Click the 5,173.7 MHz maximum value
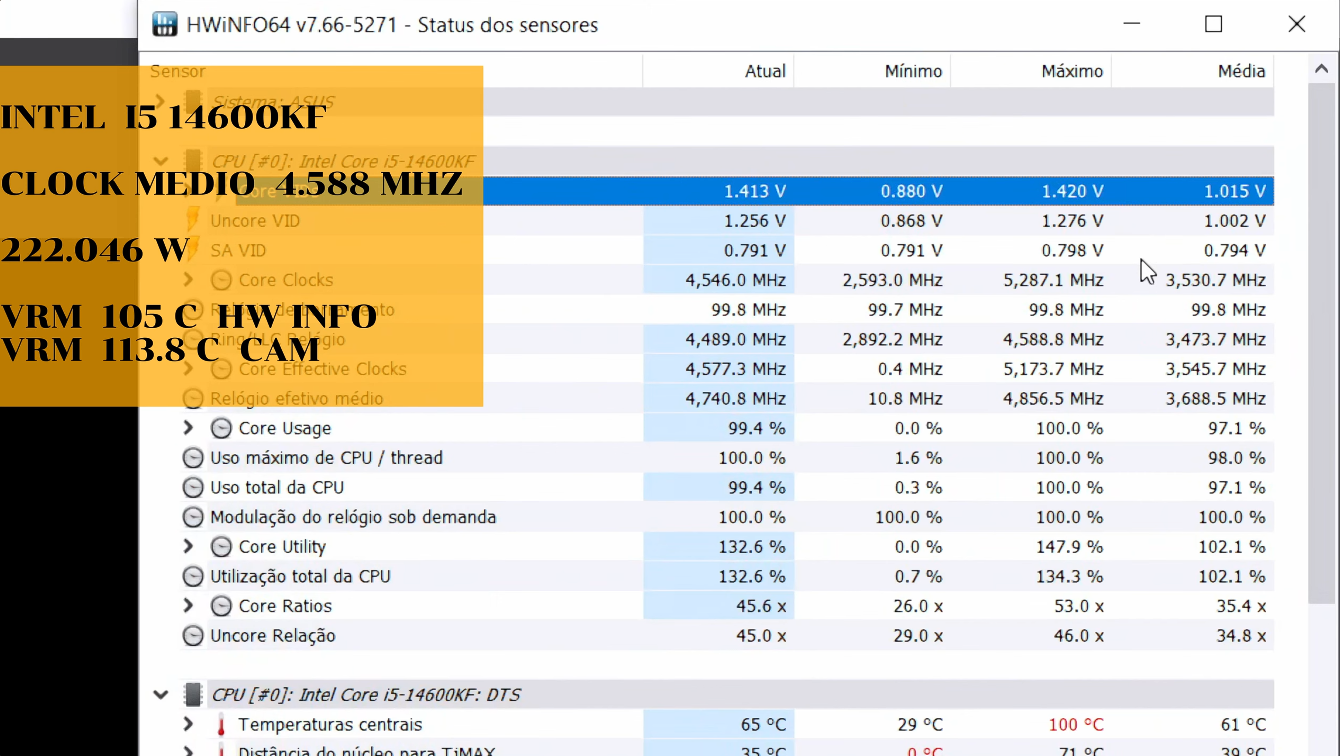 pos(1054,369)
